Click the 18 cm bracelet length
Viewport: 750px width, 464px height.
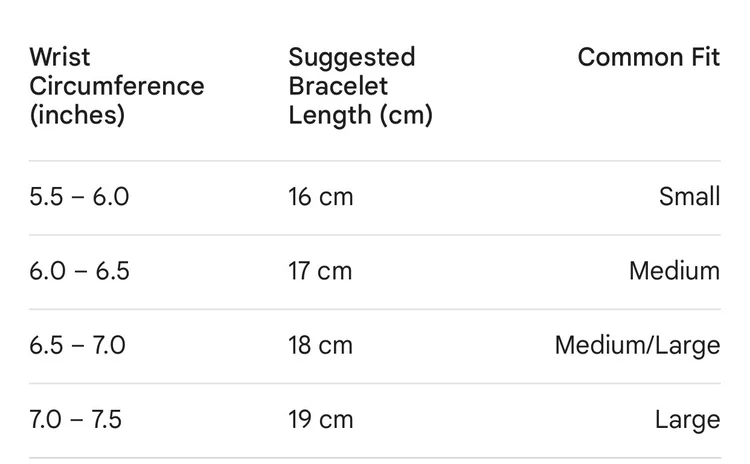321,345
